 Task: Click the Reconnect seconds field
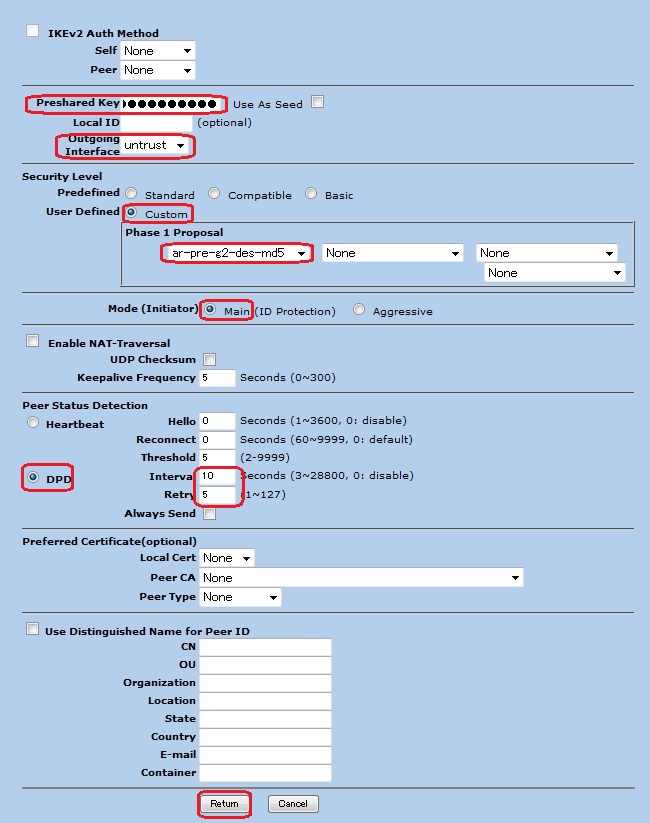217,439
